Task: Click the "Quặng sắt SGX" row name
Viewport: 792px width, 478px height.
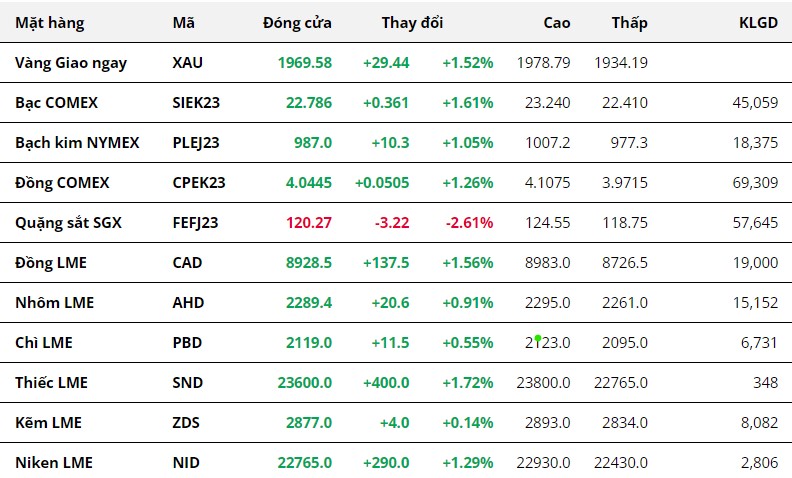Action: point(68,223)
